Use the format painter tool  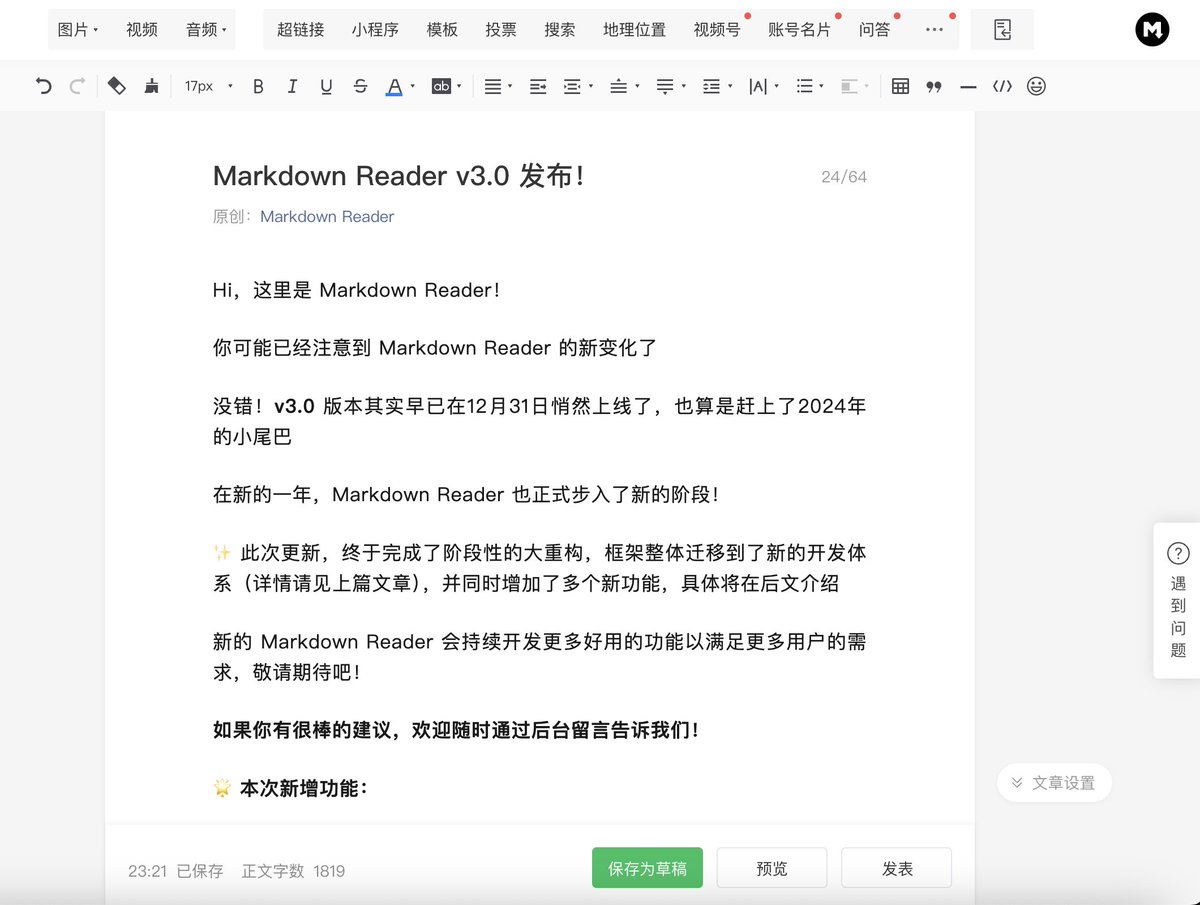pos(151,86)
